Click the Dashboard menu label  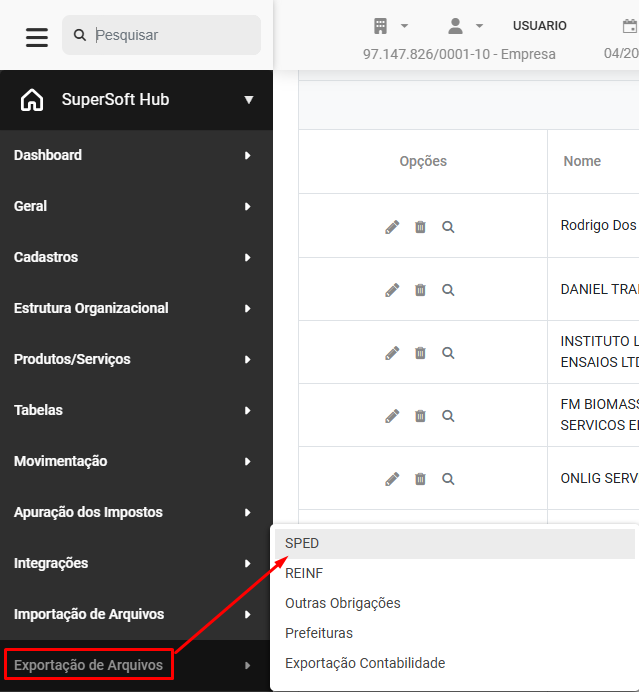coord(48,155)
